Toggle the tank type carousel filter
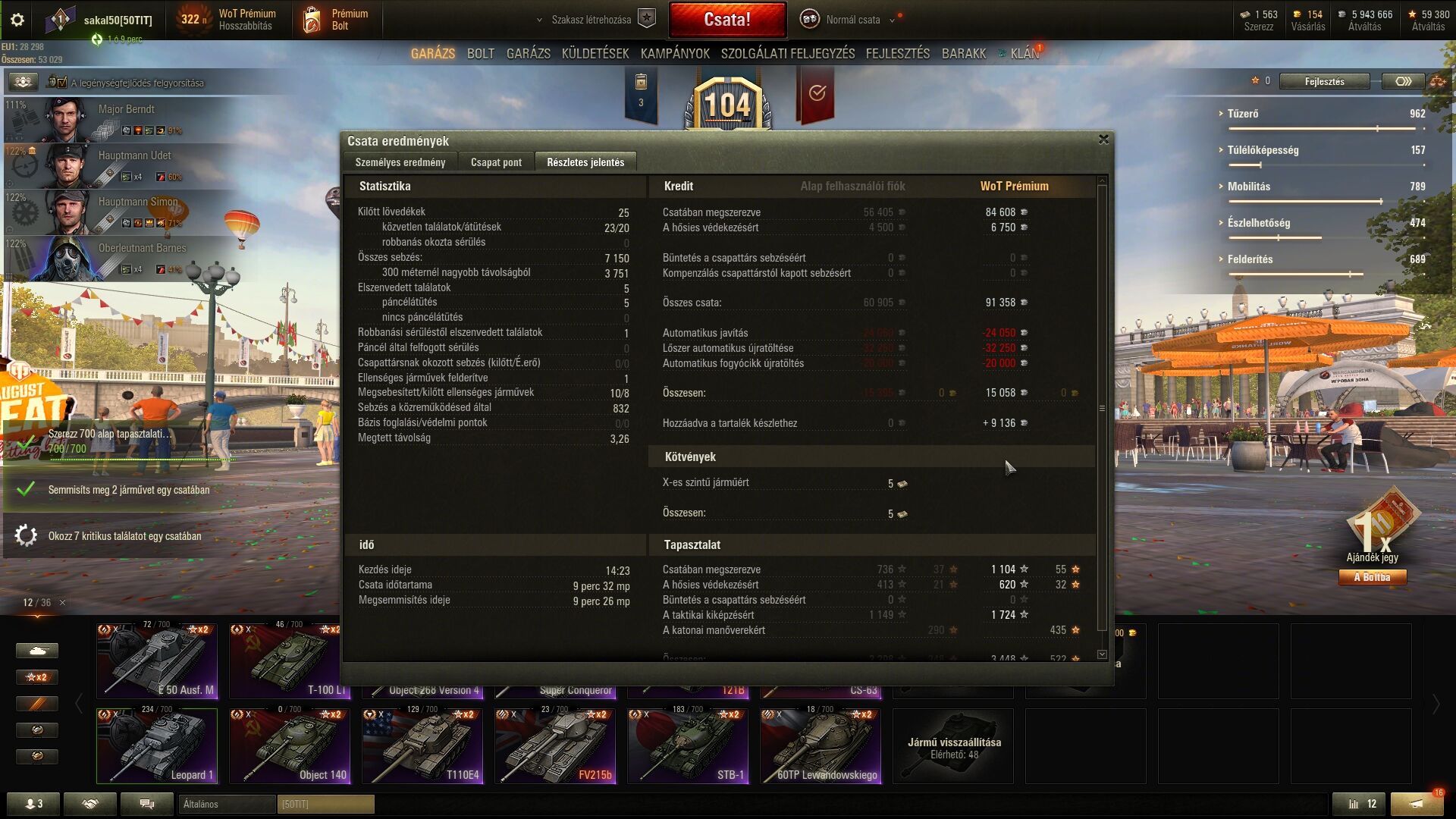The height and width of the screenshot is (819, 1456). (36, 651)
